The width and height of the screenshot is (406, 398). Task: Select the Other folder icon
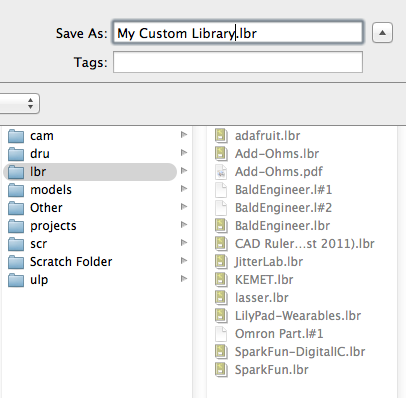[x=16, y=208]
